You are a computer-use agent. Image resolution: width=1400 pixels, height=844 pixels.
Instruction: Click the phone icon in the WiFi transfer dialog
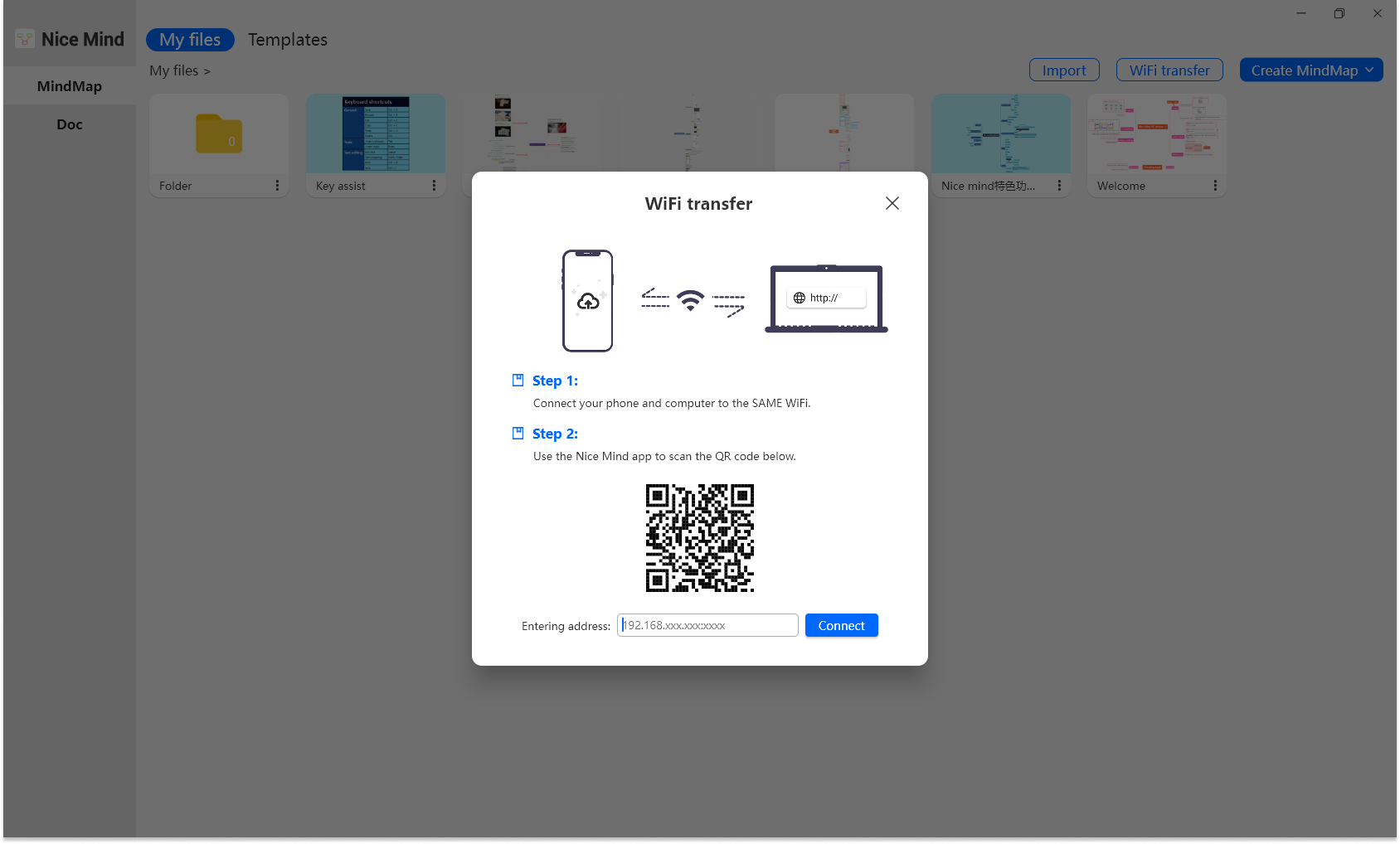(587, 300)
